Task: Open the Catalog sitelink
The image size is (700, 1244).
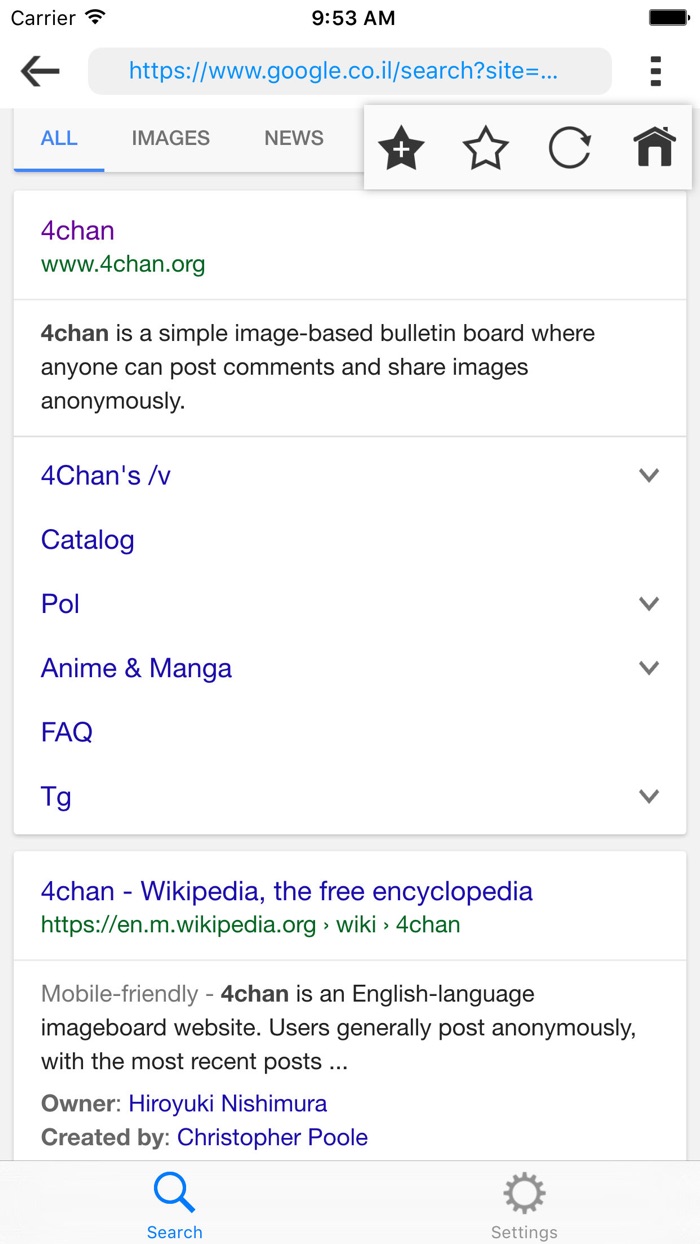Action: tap(87, 539)
